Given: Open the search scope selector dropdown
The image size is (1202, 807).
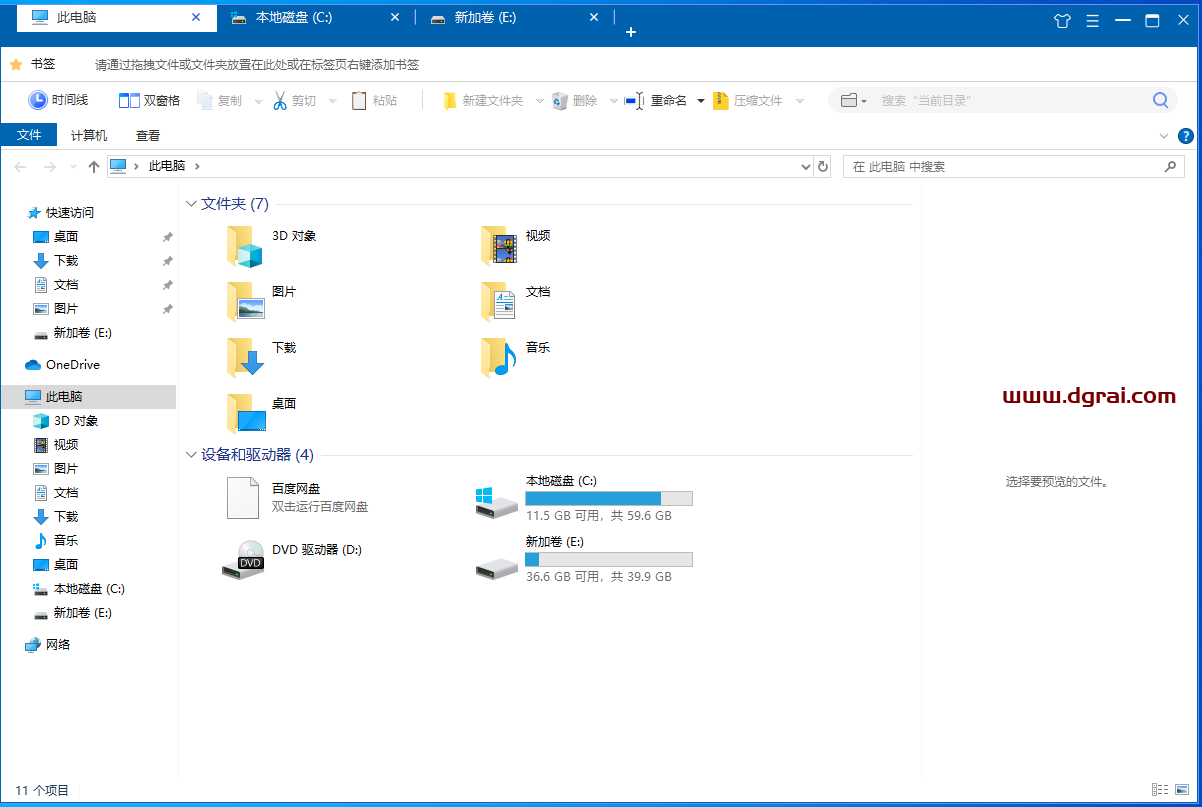Looking at the screenshot, I should (x=853, y=100).
